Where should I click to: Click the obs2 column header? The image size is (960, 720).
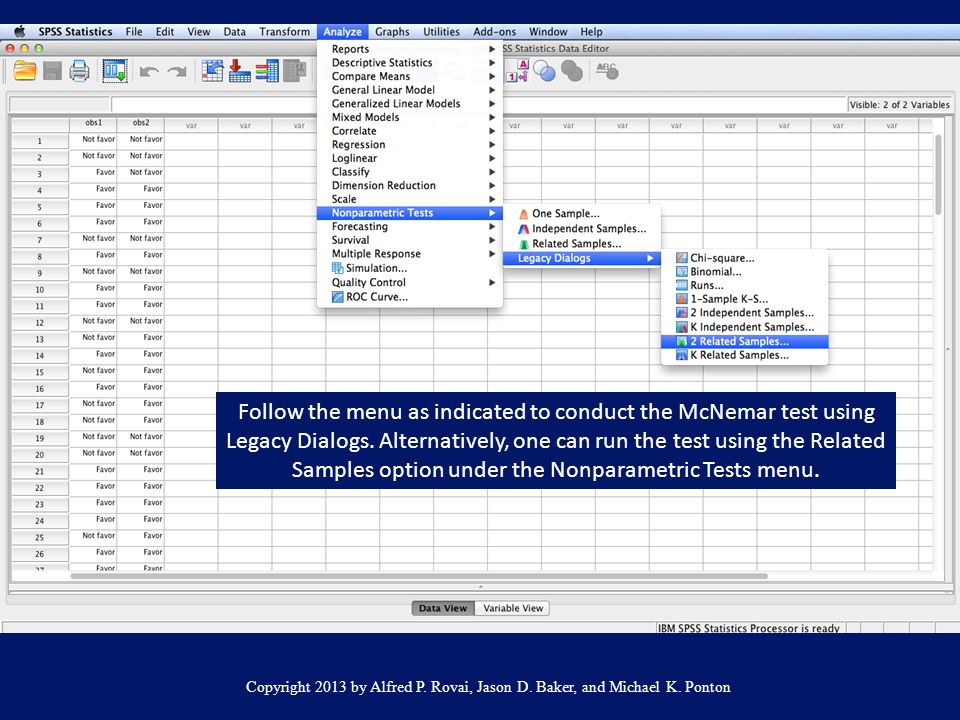point(141,123)
